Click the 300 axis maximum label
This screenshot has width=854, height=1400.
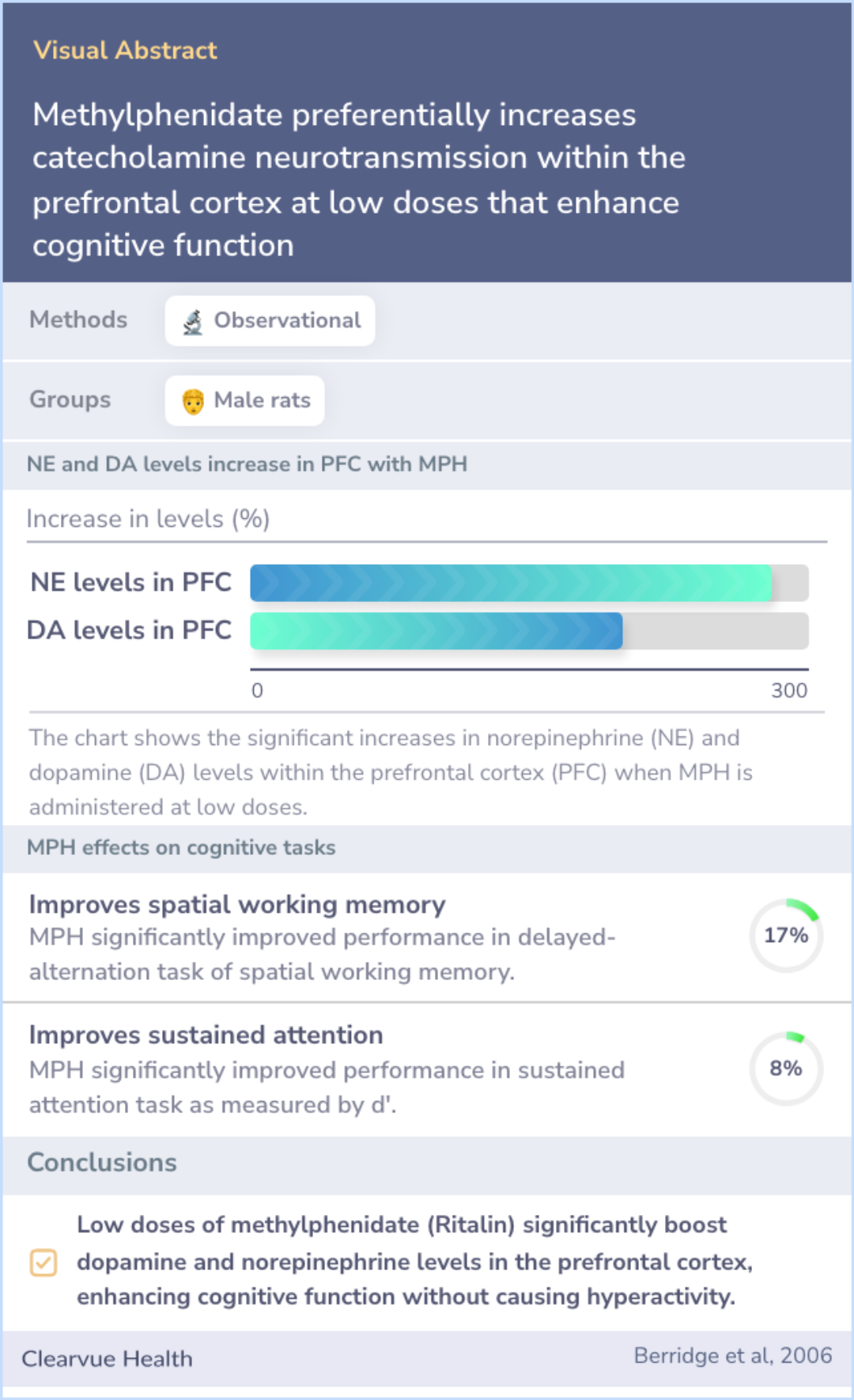pyautogui.click(x=788, y=691)
